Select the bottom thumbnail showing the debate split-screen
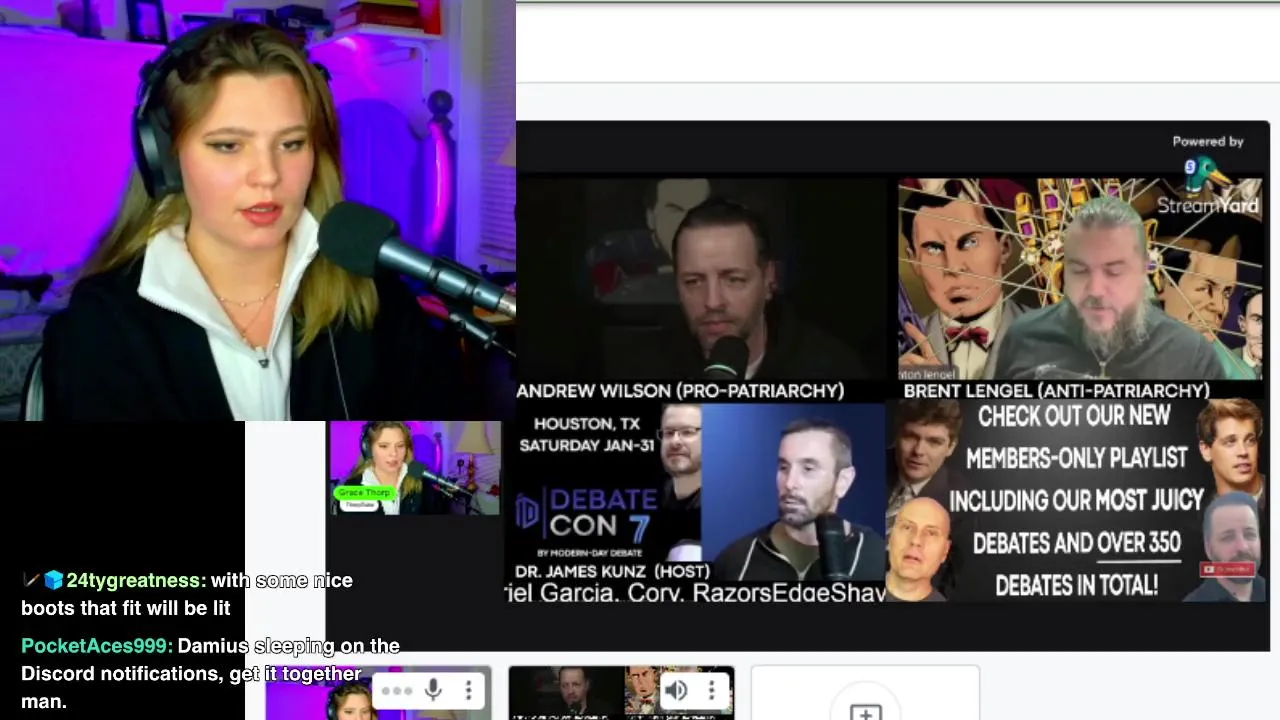 click(621, 693)
